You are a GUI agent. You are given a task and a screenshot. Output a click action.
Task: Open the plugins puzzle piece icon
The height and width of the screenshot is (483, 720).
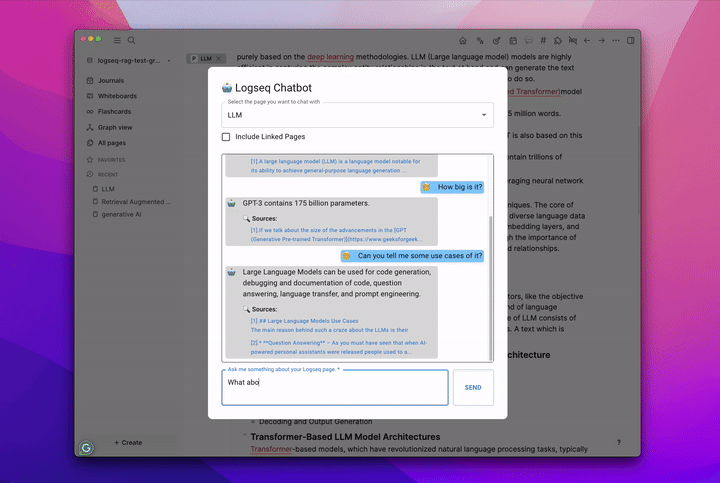coord(557,40)
